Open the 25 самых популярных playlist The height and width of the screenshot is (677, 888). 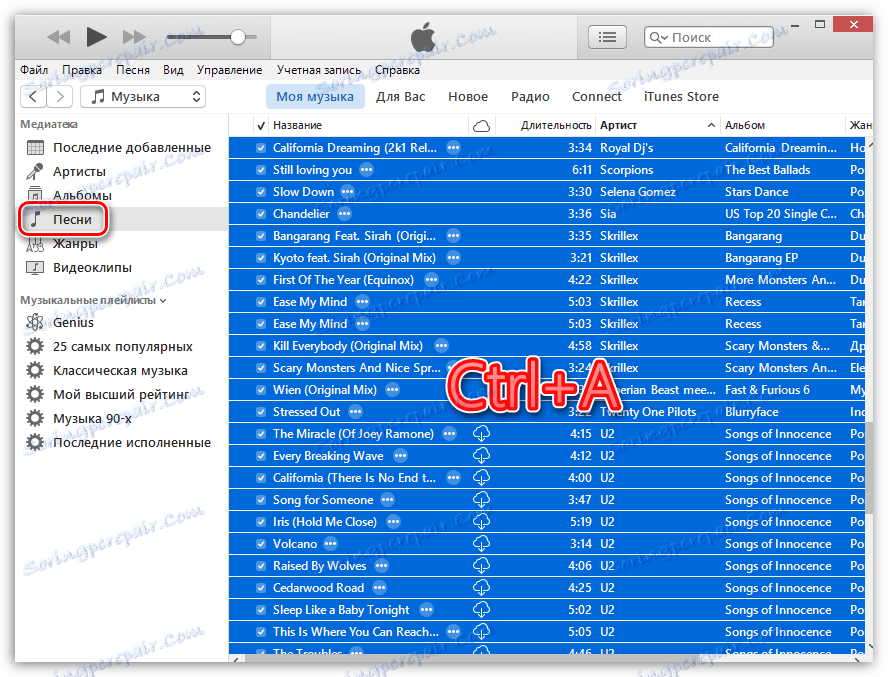pyautogui.click(x=122, y=347)
